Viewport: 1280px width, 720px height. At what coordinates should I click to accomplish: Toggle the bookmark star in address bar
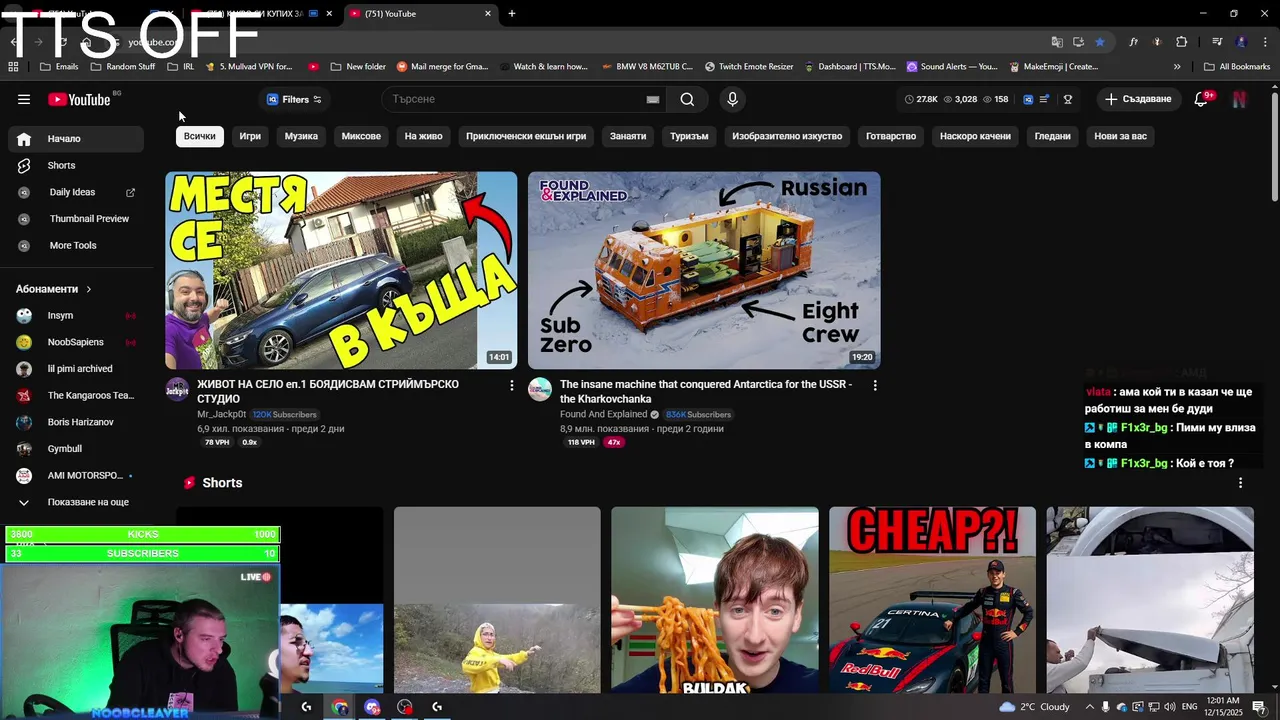(1100, 42)
